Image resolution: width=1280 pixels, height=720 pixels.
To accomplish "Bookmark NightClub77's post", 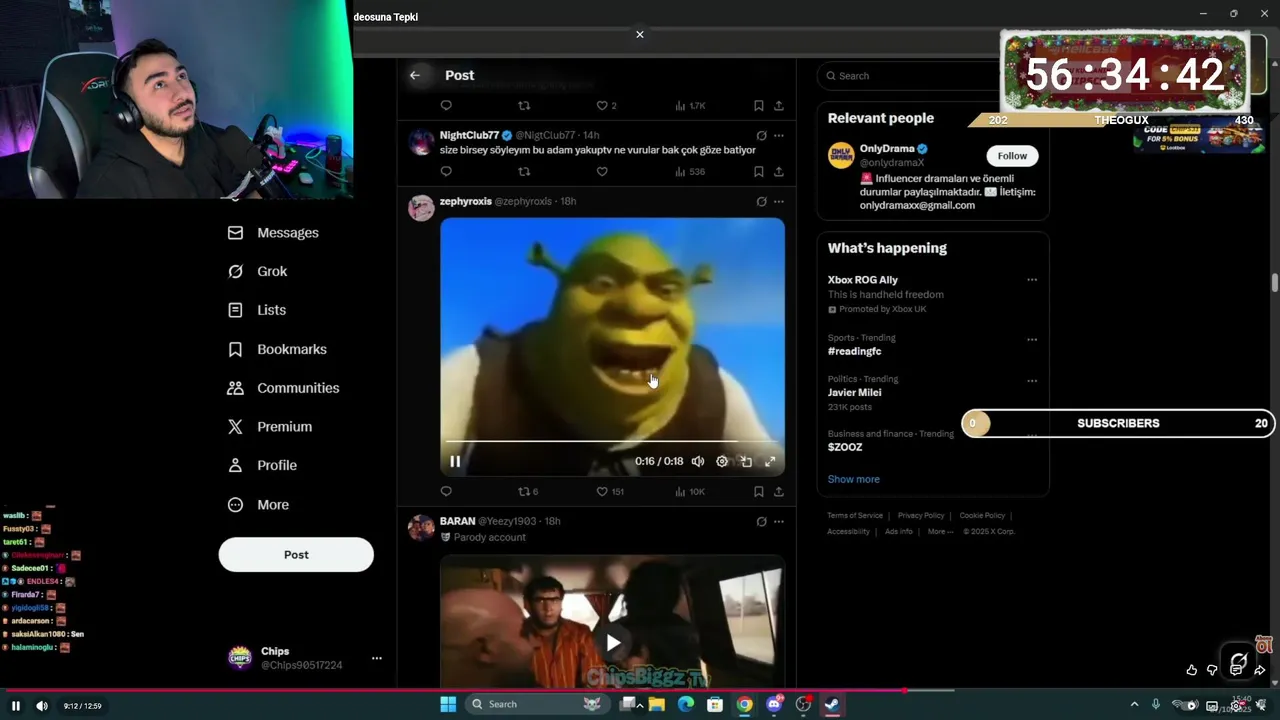I will [x=759, y=172].
